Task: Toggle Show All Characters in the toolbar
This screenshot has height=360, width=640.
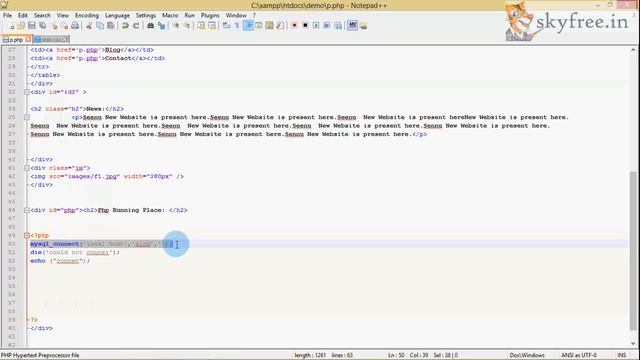Action: [x=237, y=26]
